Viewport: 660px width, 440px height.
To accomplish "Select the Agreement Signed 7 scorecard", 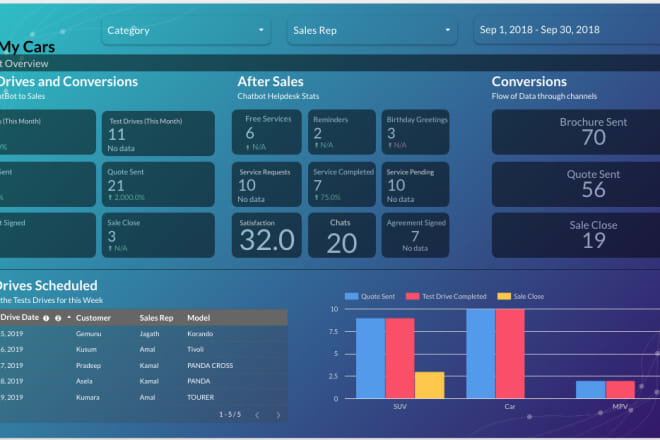I will [x=415, y=235].
